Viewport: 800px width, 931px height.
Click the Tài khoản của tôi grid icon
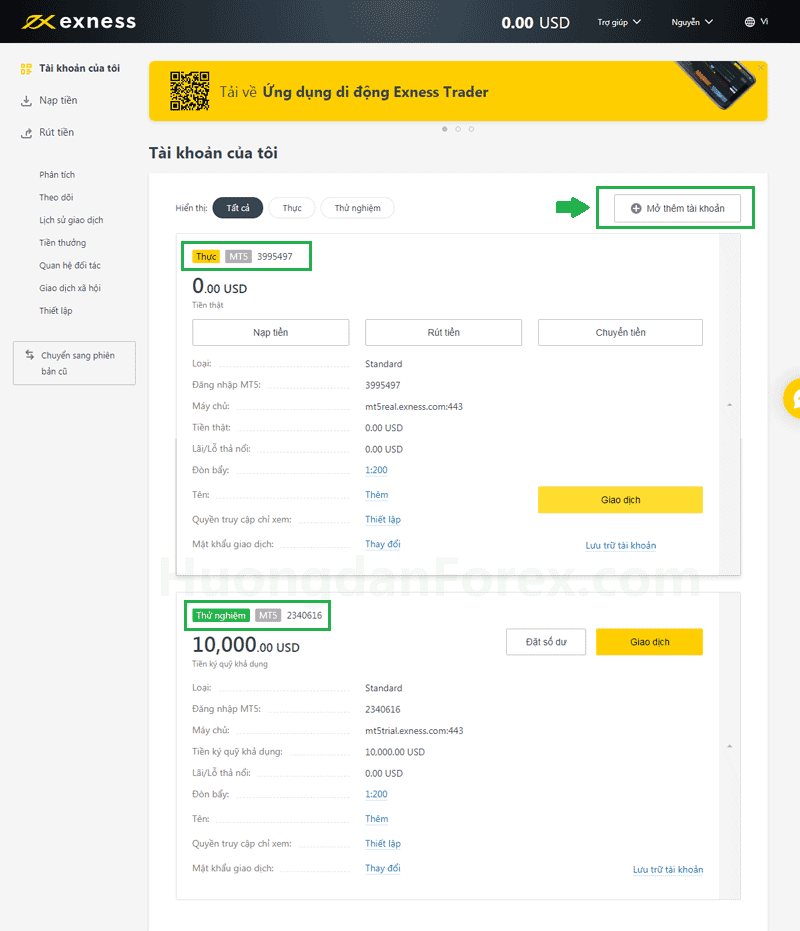point(26,68)
